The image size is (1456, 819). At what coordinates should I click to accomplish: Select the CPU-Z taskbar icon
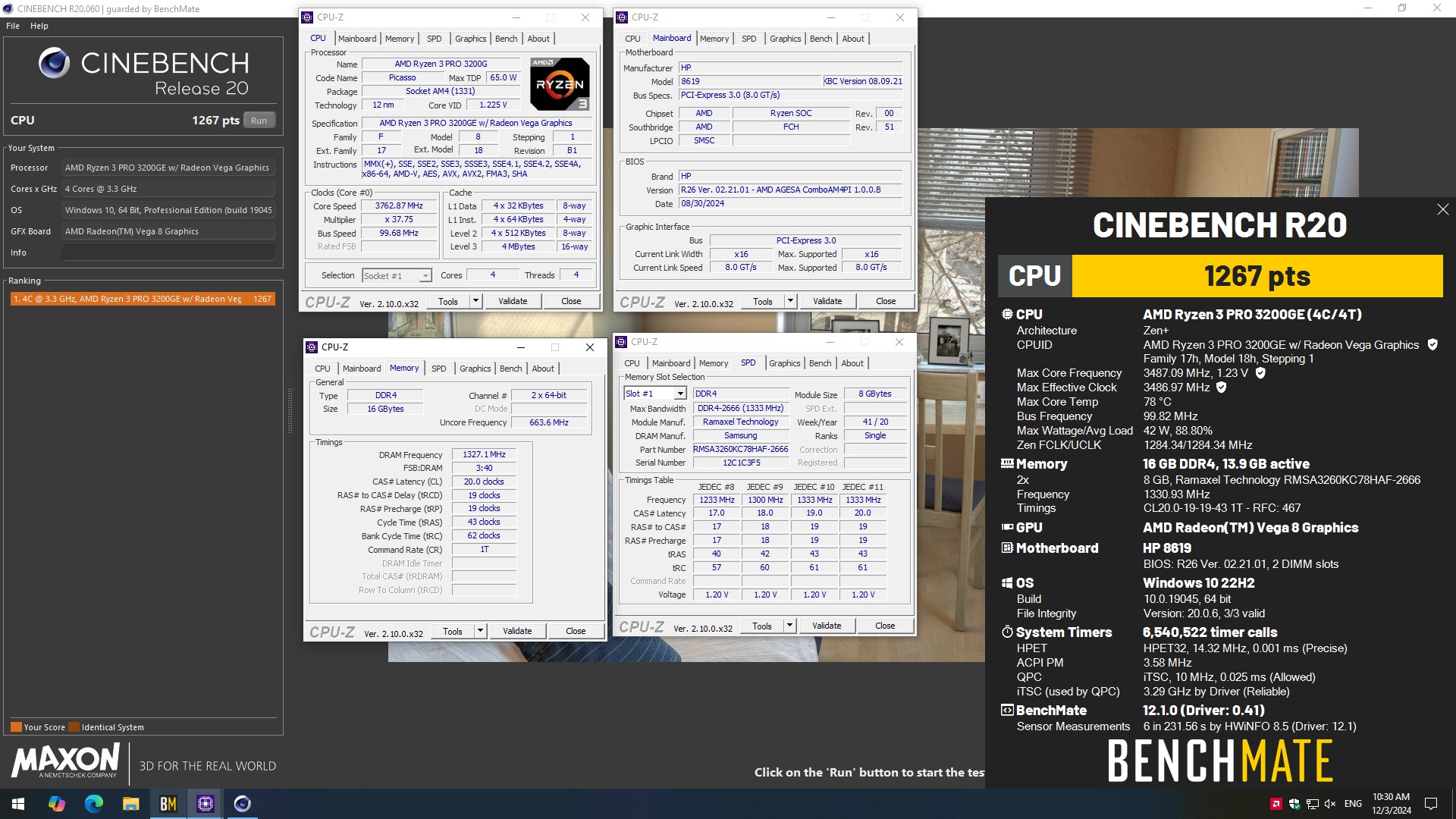point(206,804)
